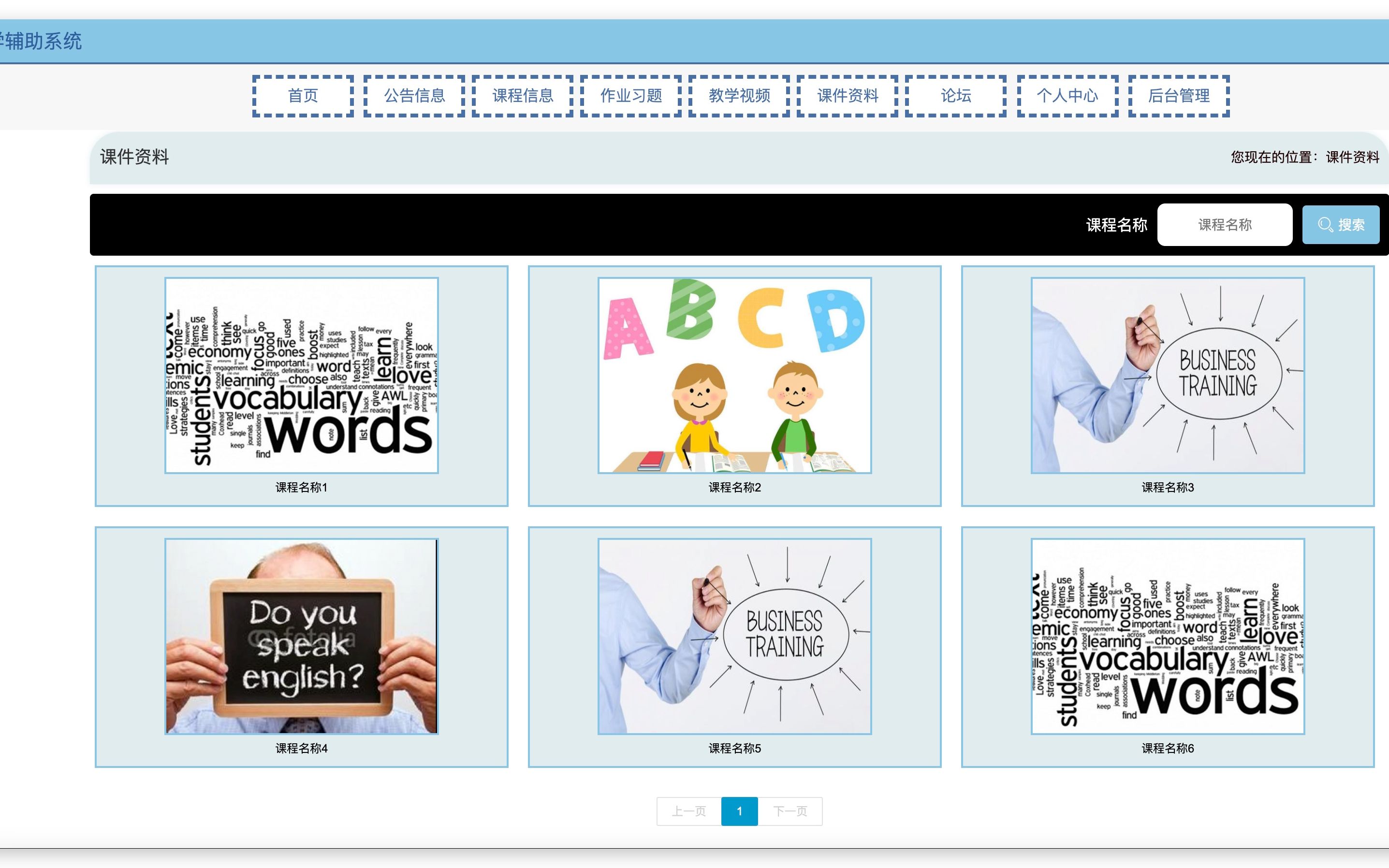The height and width of the screenshot is (868, 1389).
Task: Click the 课件资料 navigation tab
Action: click(x=848, y=96)
